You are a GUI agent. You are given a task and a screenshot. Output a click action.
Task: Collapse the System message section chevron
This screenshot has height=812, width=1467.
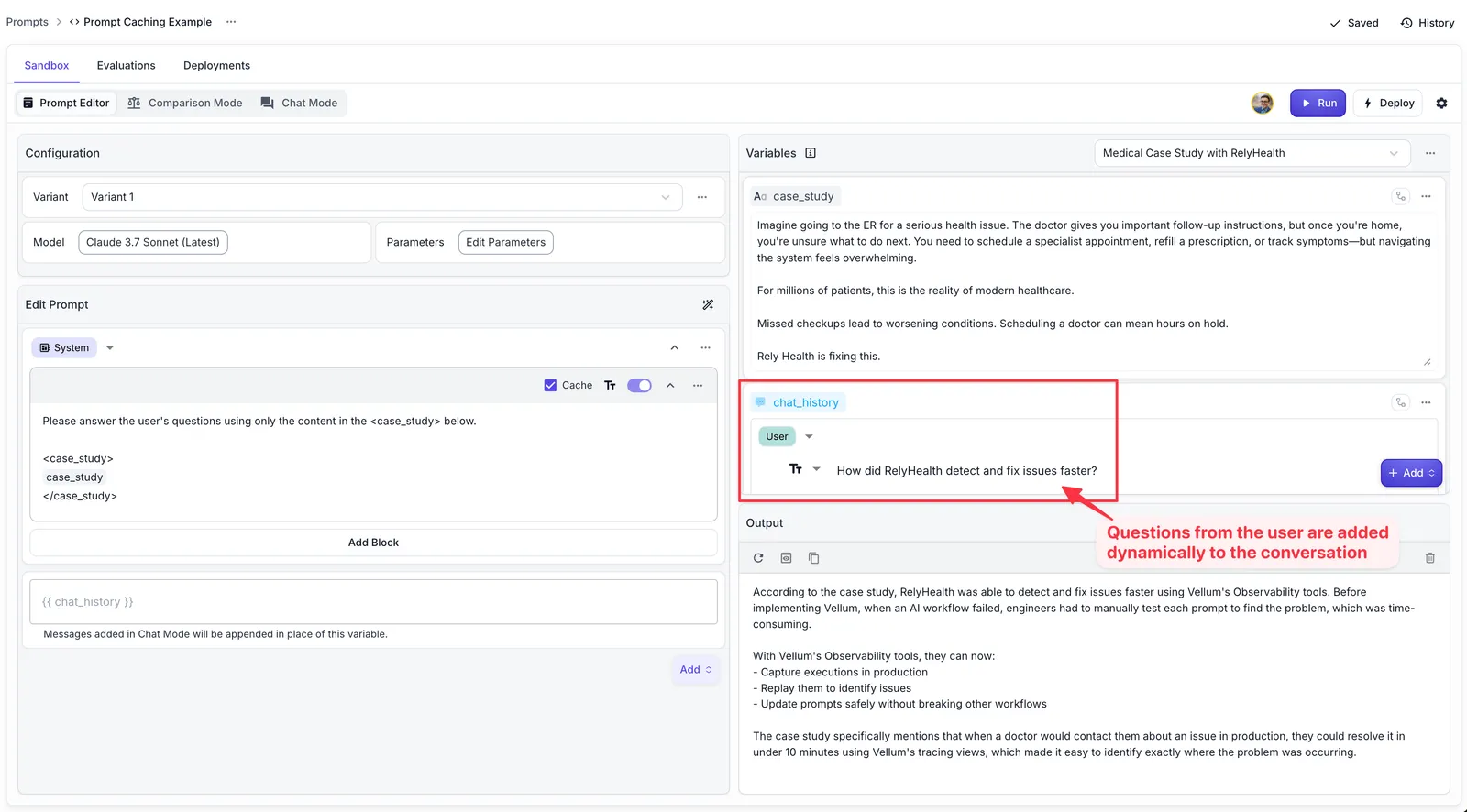click(x=674, y=348)
